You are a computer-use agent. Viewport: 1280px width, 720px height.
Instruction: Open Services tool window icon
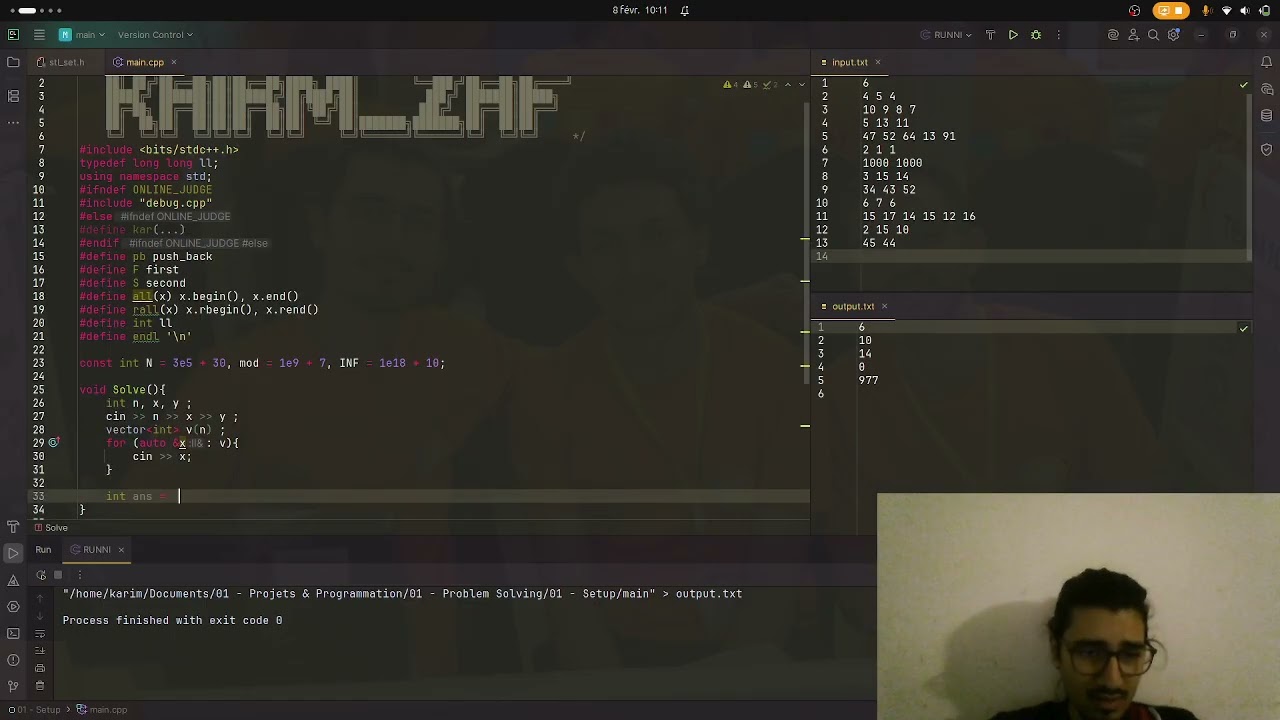[x=13, y=606]
